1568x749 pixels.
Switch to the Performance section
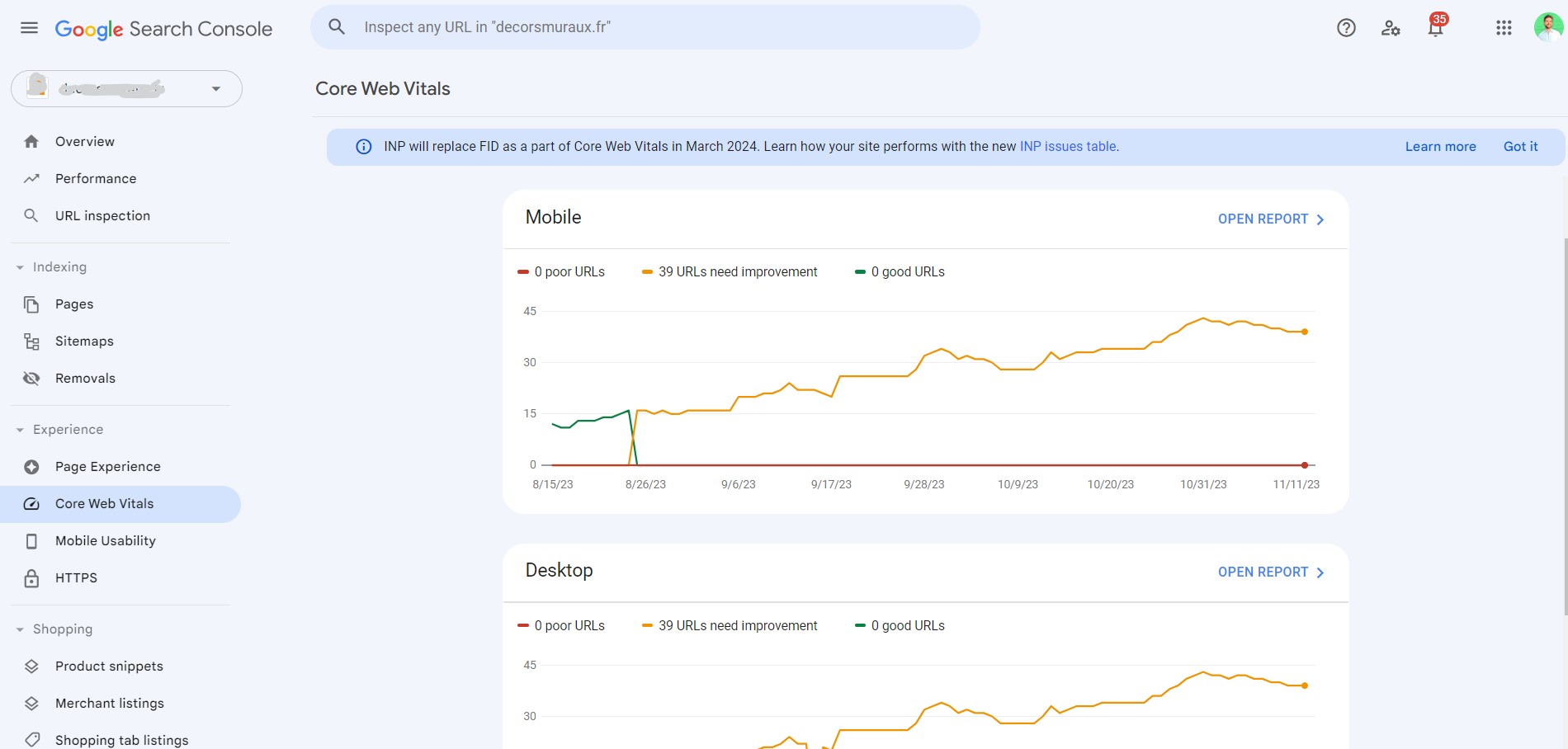coord(96,178)
